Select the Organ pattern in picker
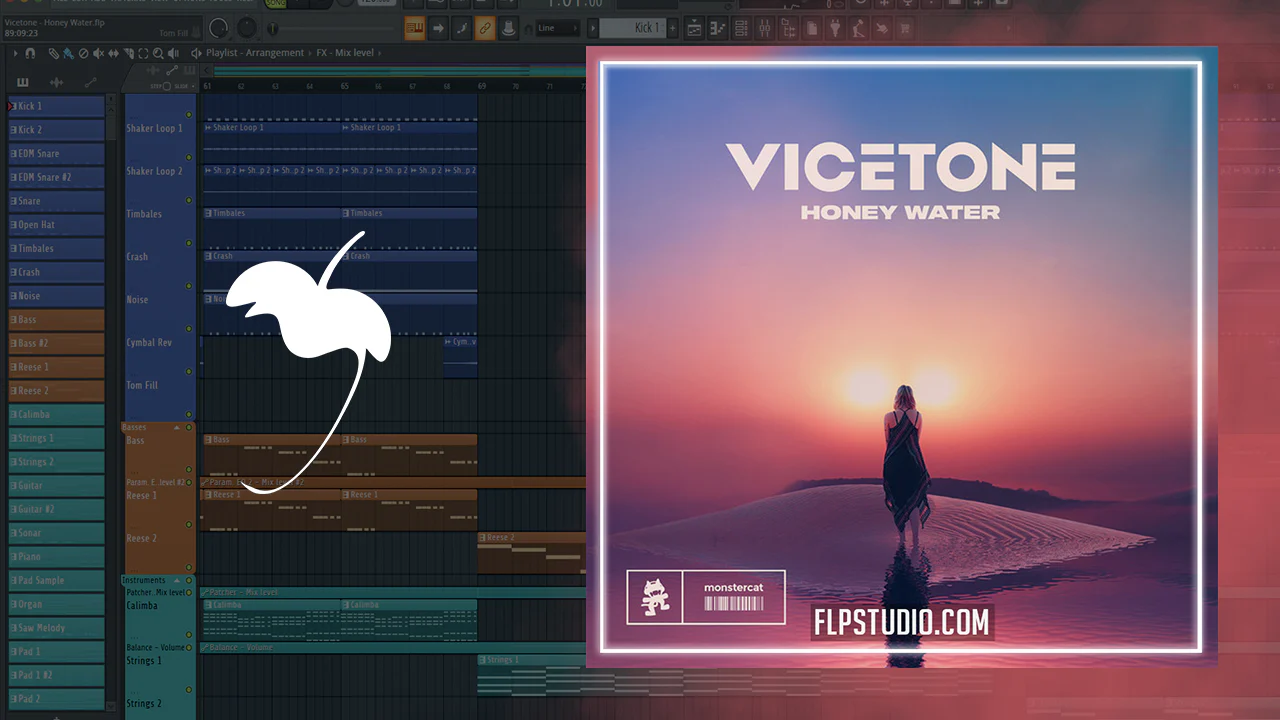The width and height of the screenshot is (1280, 720). pyautogui.click(x=56, y=604)
